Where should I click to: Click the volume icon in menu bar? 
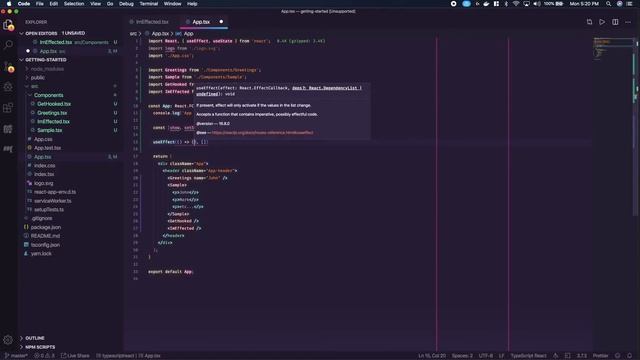click(x=537, y=4)
